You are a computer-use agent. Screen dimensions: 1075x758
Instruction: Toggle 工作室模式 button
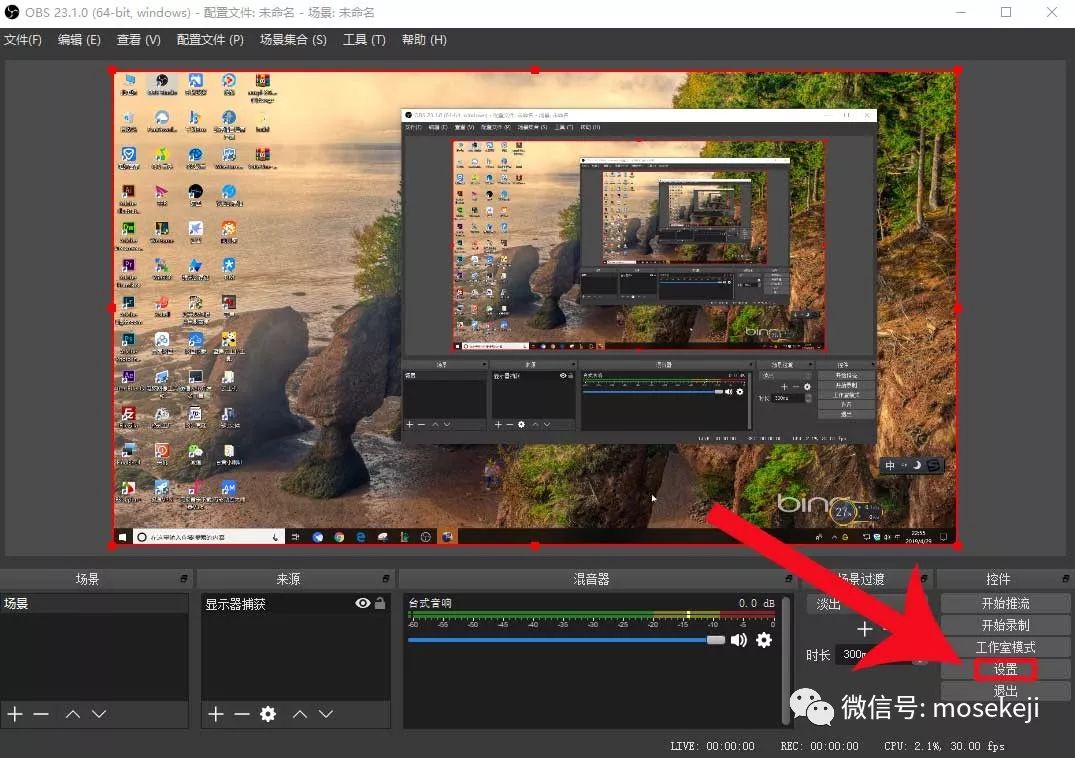(x=1005, y=647)
